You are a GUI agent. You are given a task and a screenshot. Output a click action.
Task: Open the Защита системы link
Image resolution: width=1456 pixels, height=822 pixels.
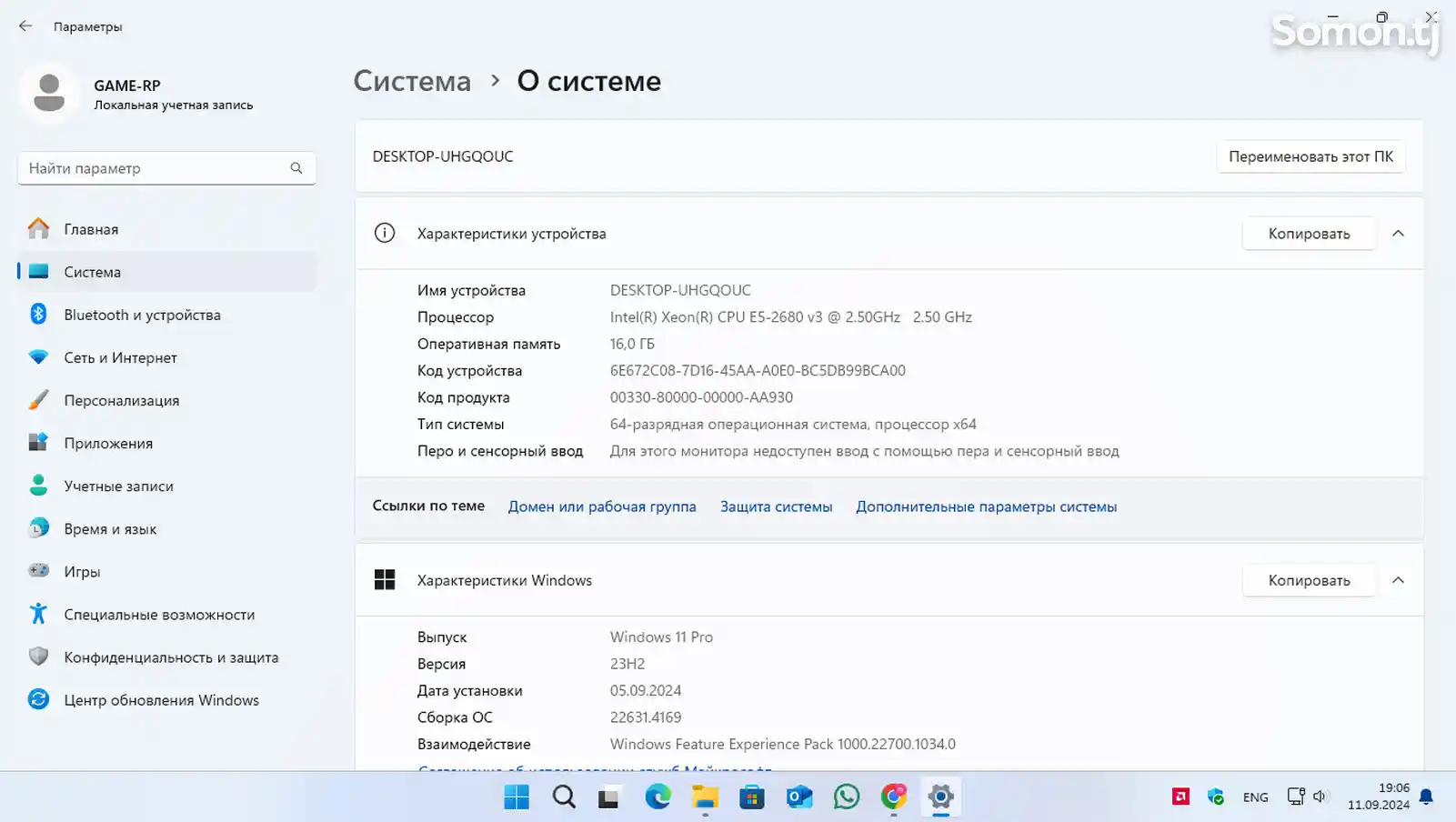[x=776, y=506]
